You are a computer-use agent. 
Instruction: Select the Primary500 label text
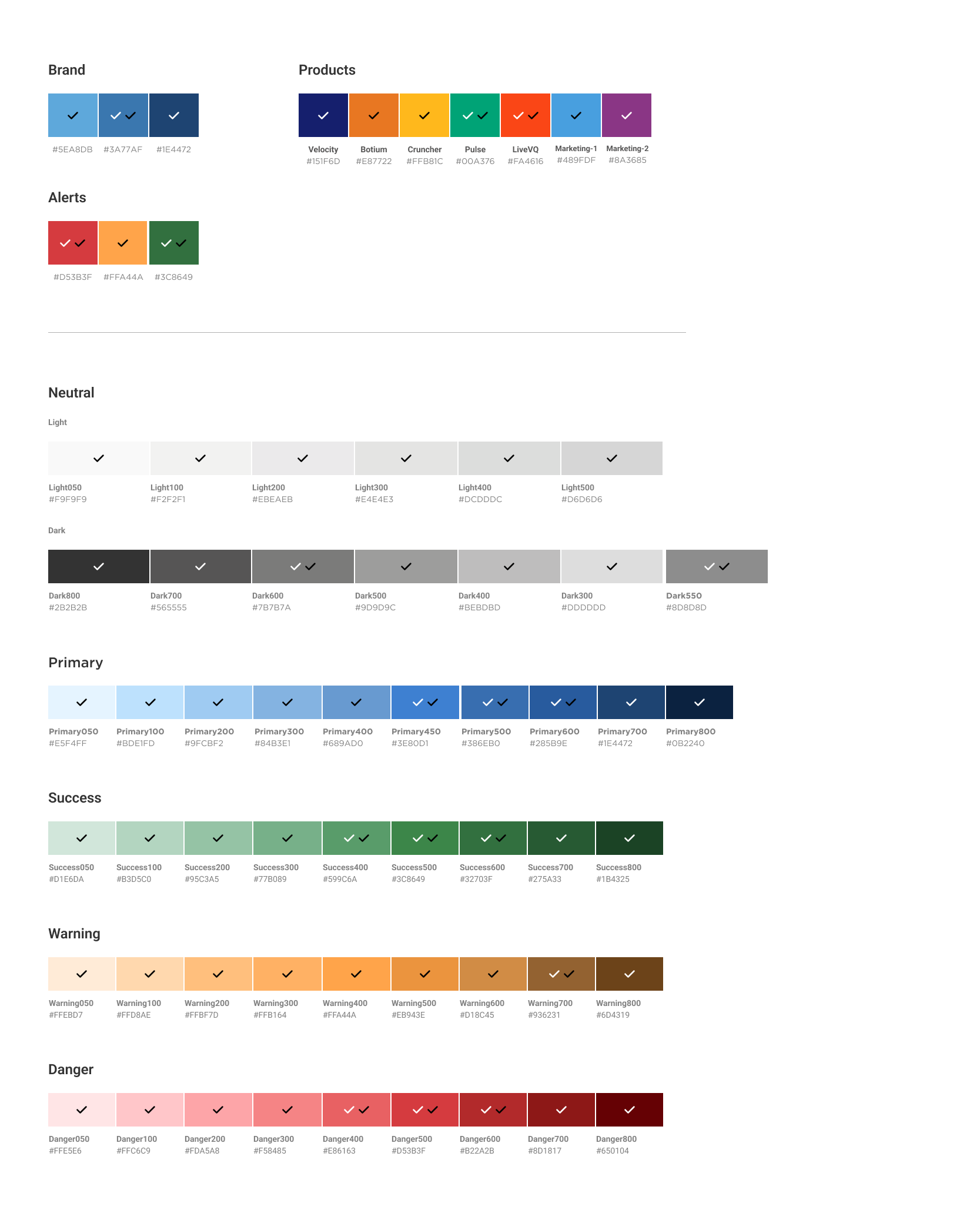(x=486, y=731)
